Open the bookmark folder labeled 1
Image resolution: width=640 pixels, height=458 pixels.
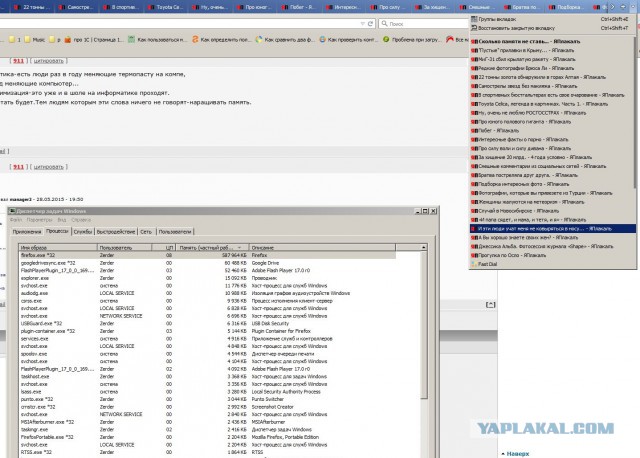[15, 40]
